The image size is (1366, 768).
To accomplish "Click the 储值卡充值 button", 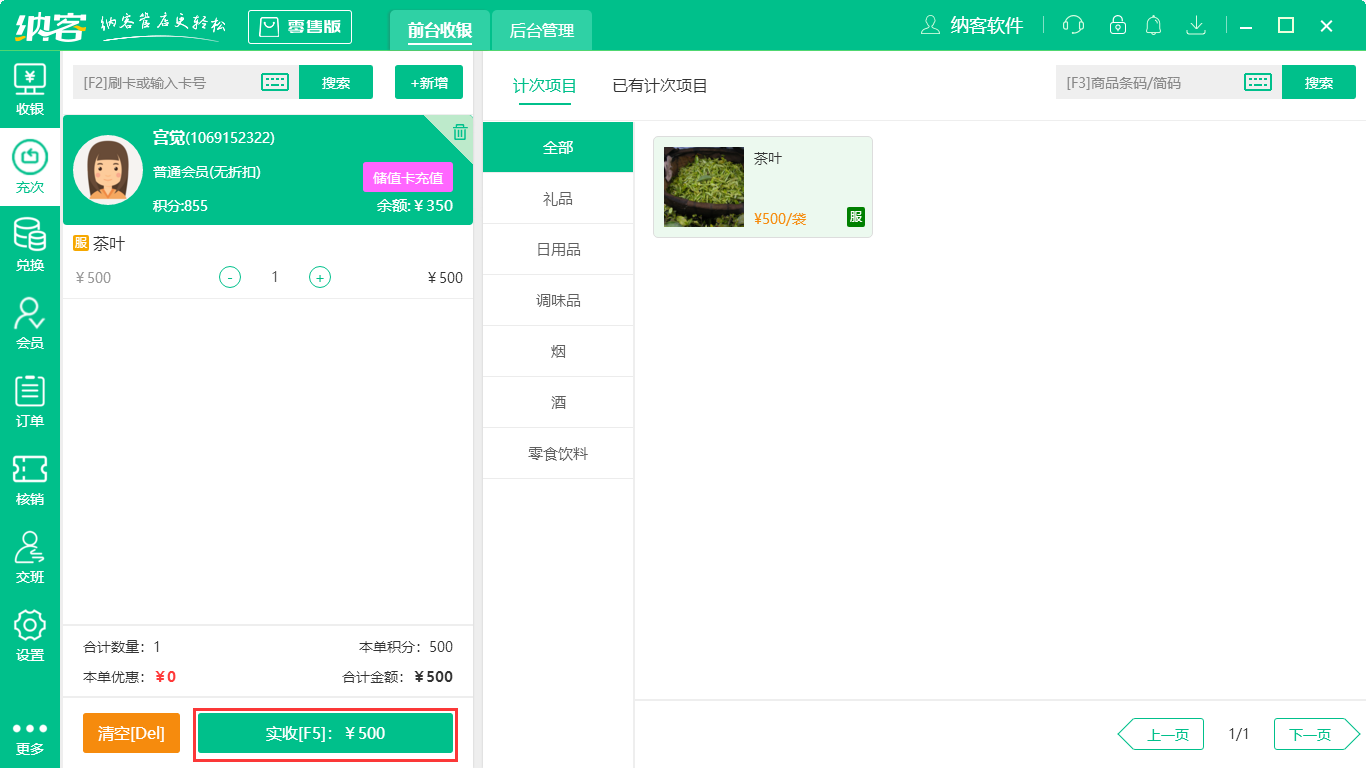I will 408,177.
